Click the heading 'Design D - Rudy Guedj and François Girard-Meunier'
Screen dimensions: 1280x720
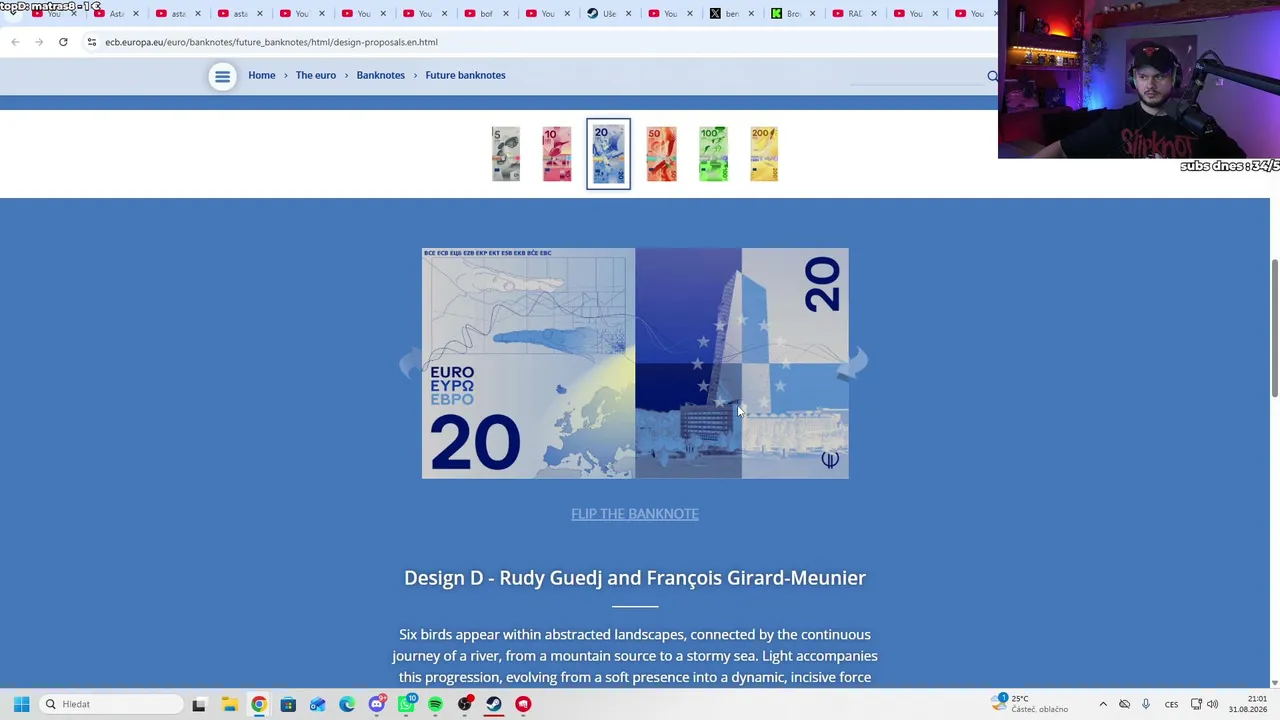click(635, 578)
